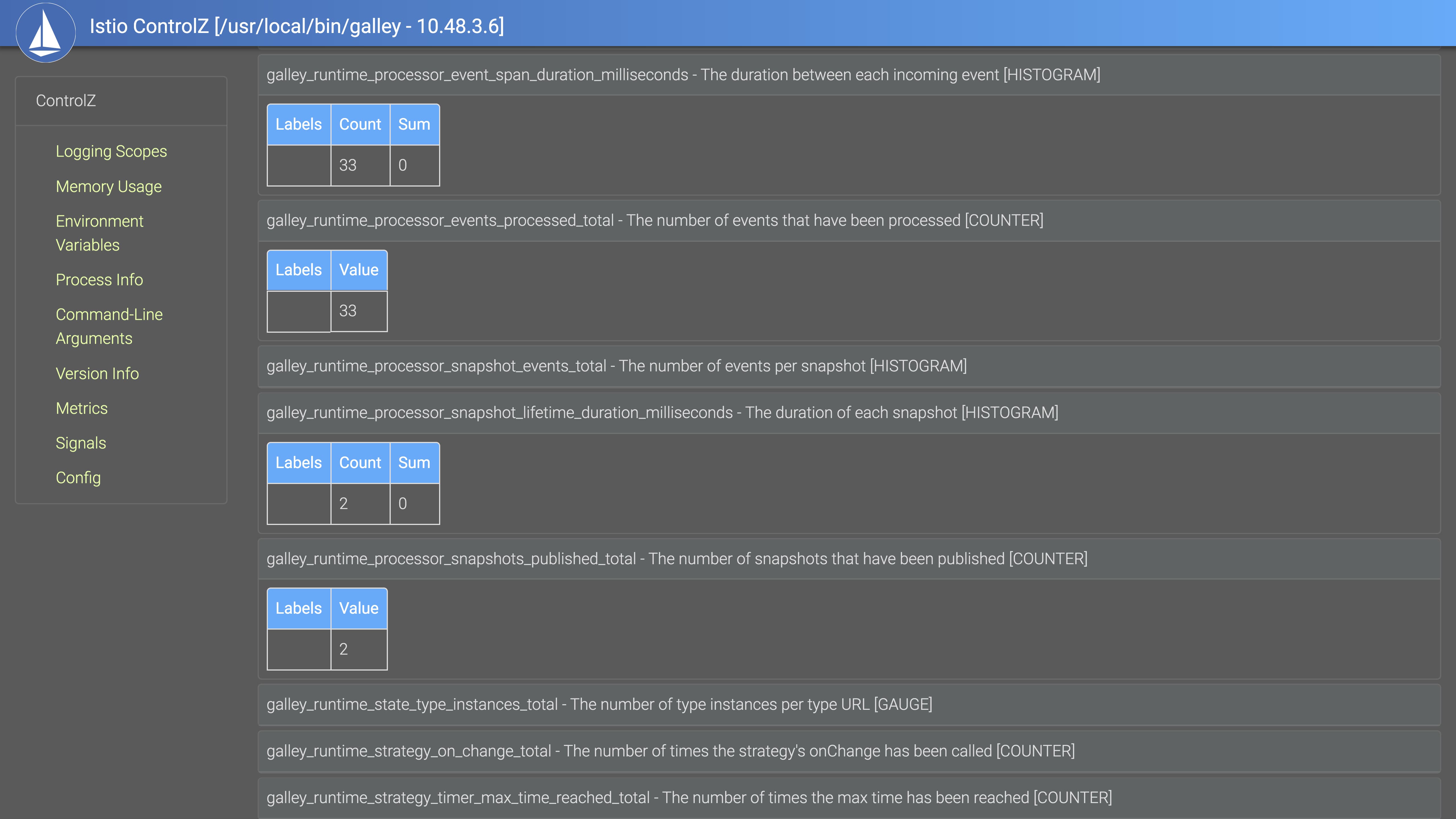Open the Command-Line Arguments page

pos(109,326)
